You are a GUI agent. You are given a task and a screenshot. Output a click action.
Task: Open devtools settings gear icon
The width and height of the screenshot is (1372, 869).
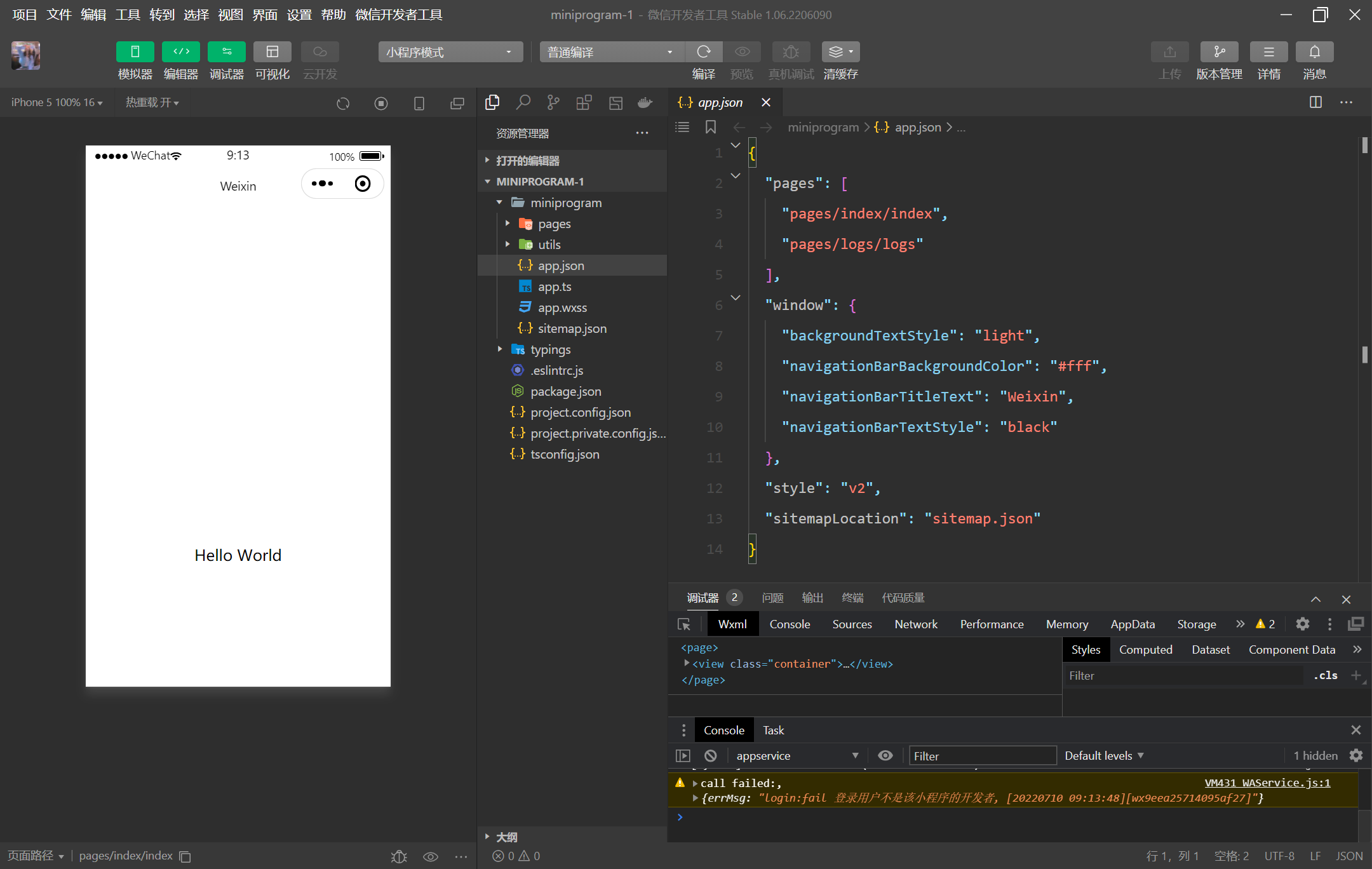coord(1303,624)
